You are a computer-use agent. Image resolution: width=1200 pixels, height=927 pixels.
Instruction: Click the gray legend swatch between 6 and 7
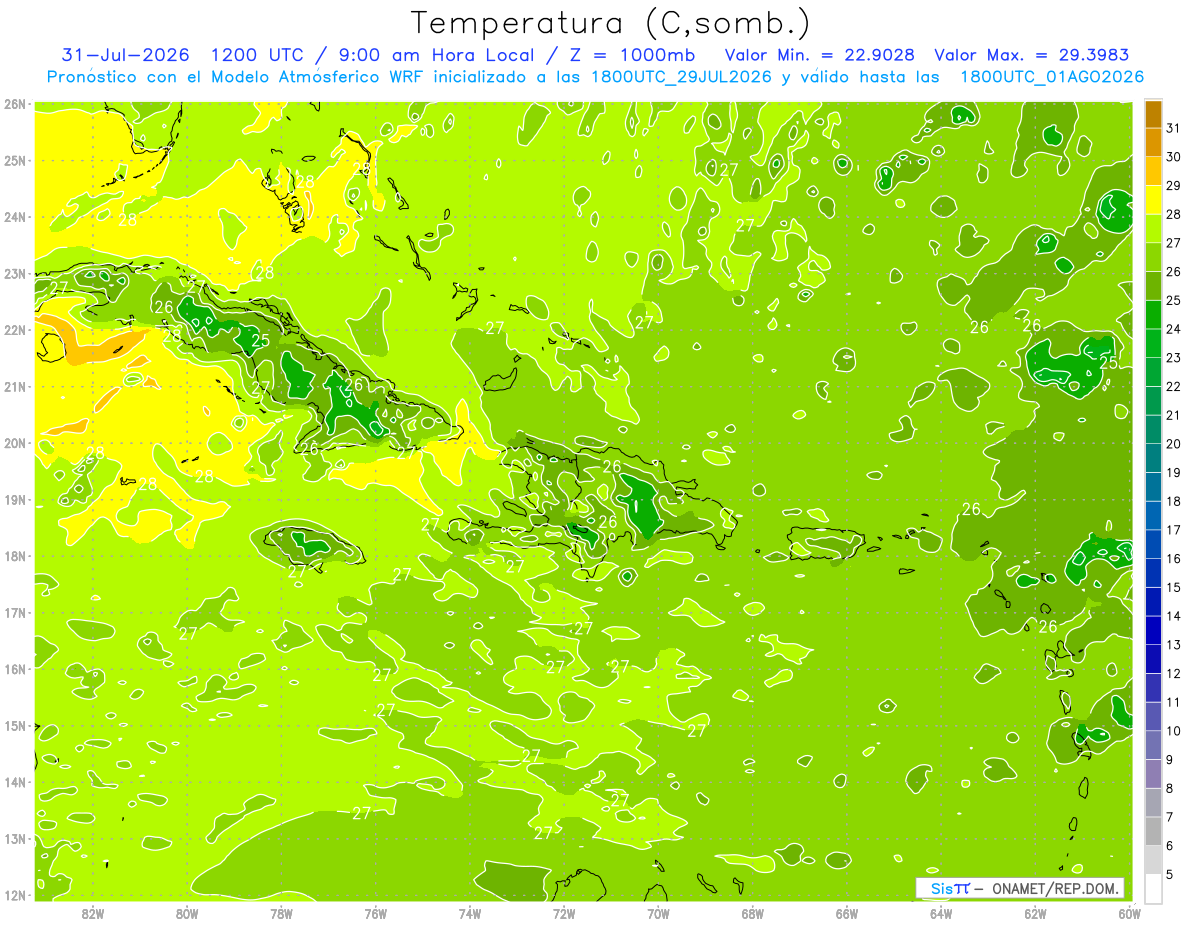click(x=1153, y=831)
